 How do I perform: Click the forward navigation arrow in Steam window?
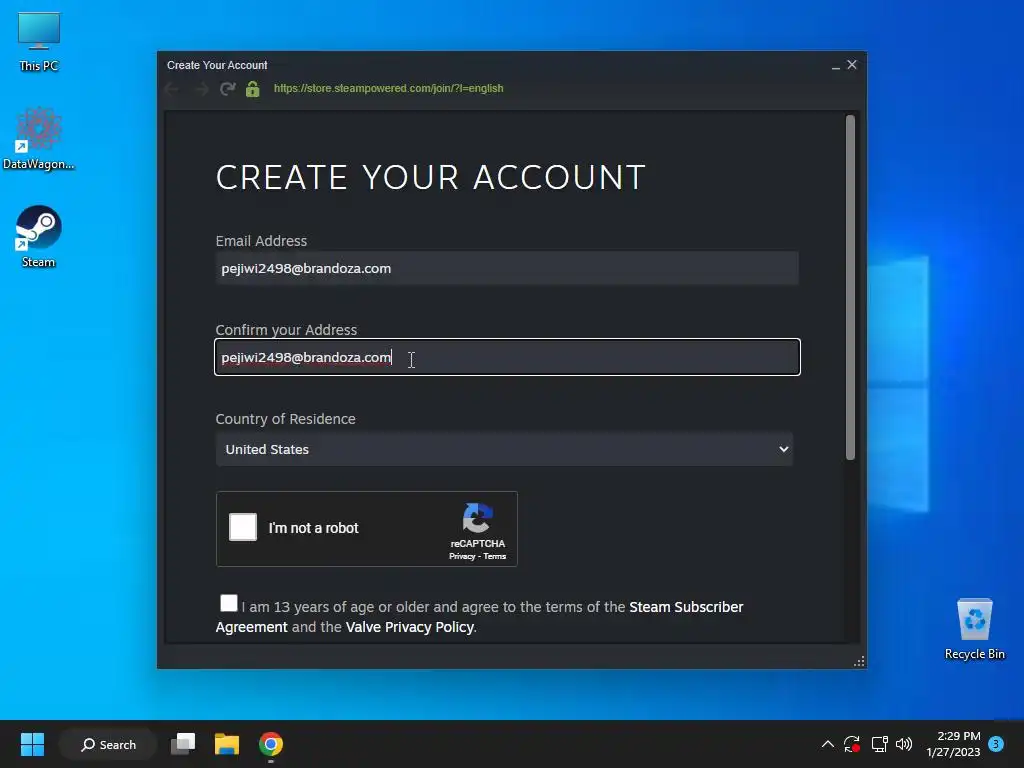pyautogui.click(x=201, y=89)
